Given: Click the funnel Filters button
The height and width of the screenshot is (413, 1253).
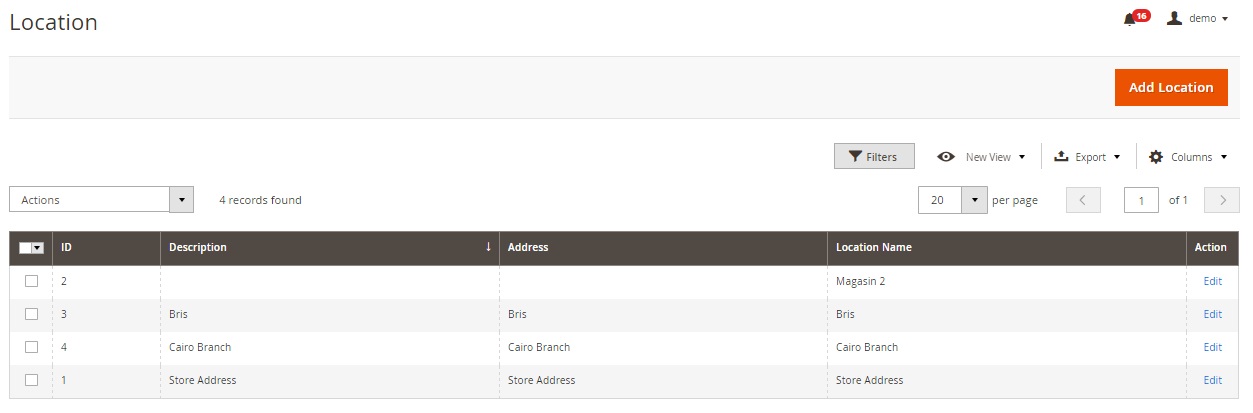Looking at the screenshot, I should click(x=874, y=157).
